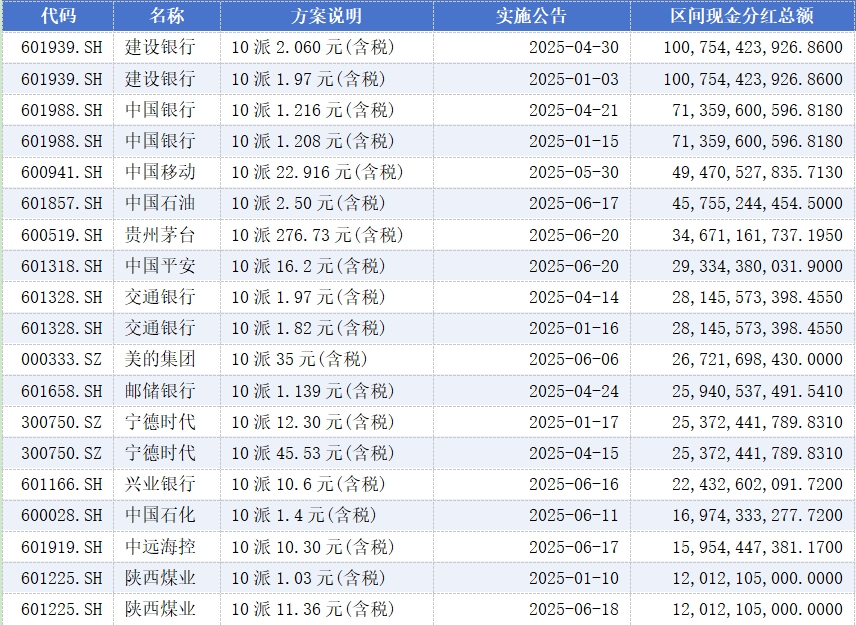The height and width of the screenshot is (625, 856).
Task: Select amount 16,974,333,277.7200
Action: 742,516
